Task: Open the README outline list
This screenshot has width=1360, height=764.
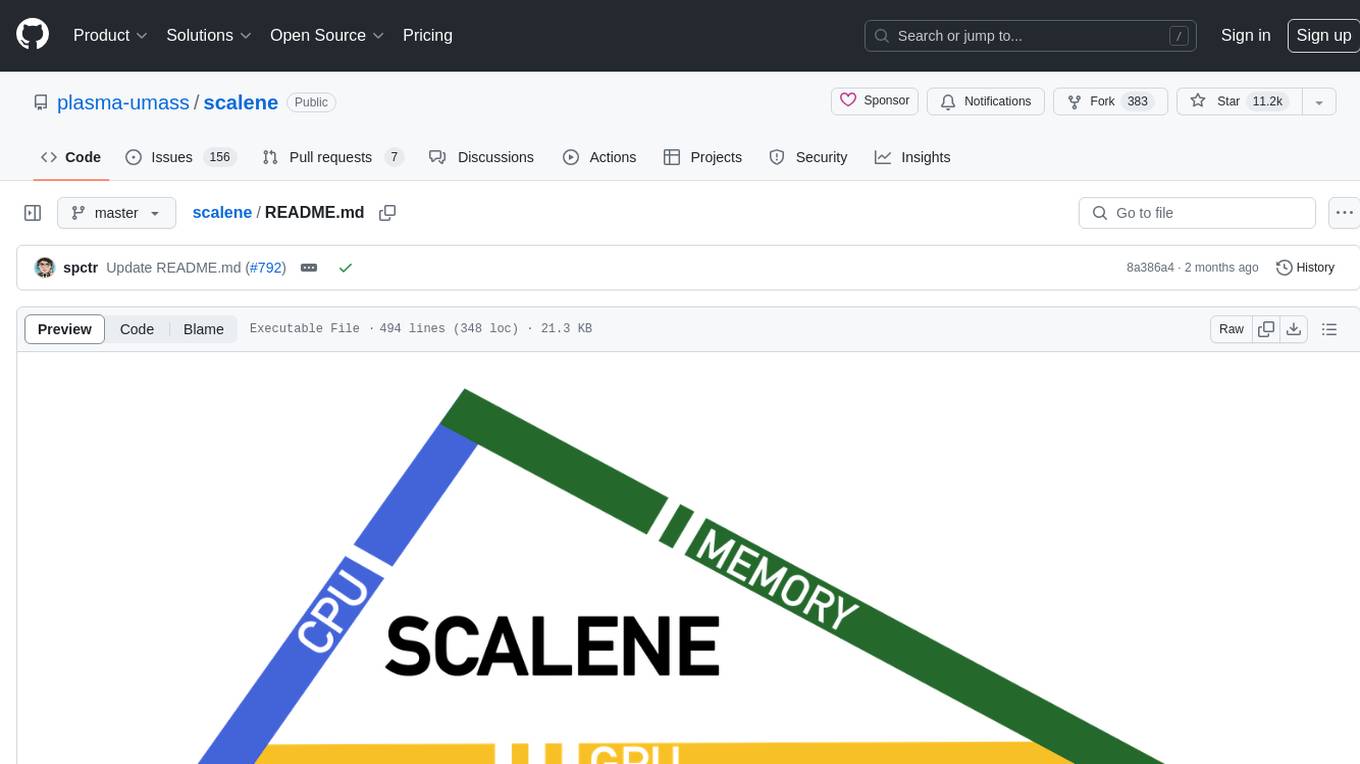Action: coord(1329,329)
